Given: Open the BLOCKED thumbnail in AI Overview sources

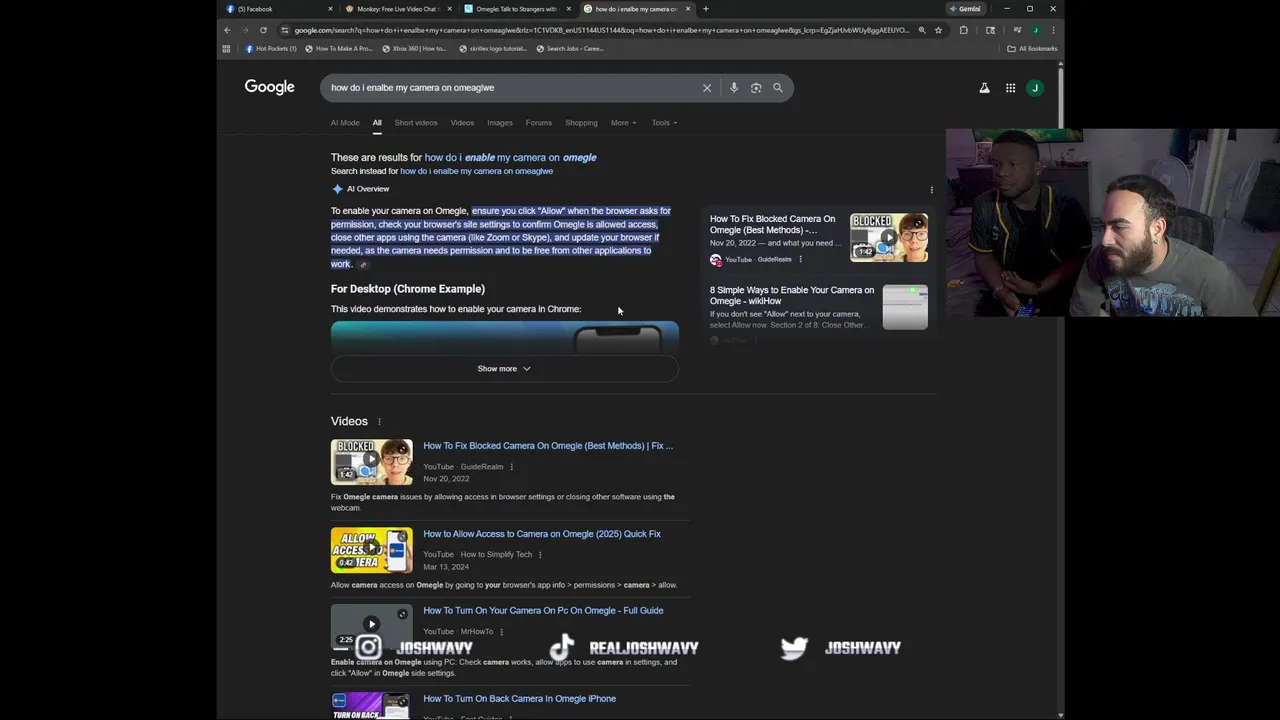Looking at the screenshot, I should click(888, 238).
